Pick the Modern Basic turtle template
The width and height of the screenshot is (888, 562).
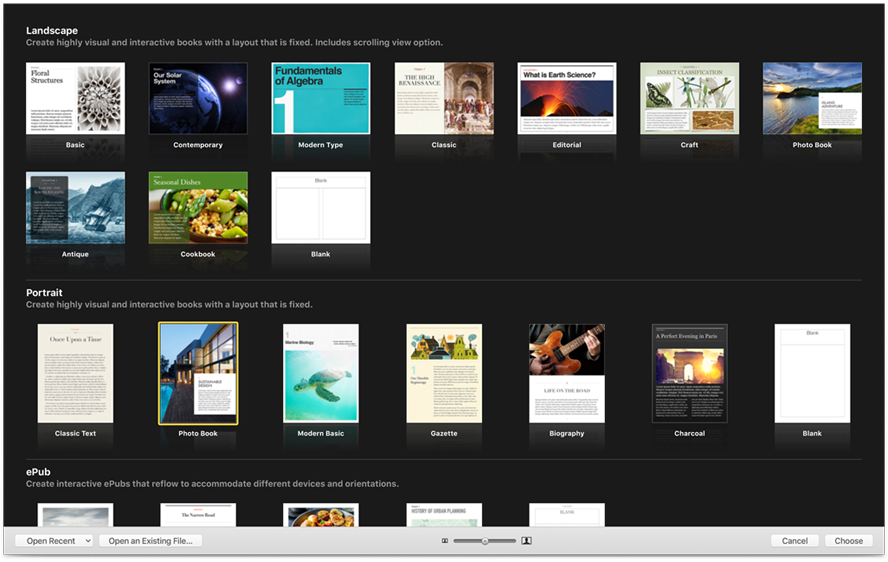pyautogui.click(x=321, y=373)
